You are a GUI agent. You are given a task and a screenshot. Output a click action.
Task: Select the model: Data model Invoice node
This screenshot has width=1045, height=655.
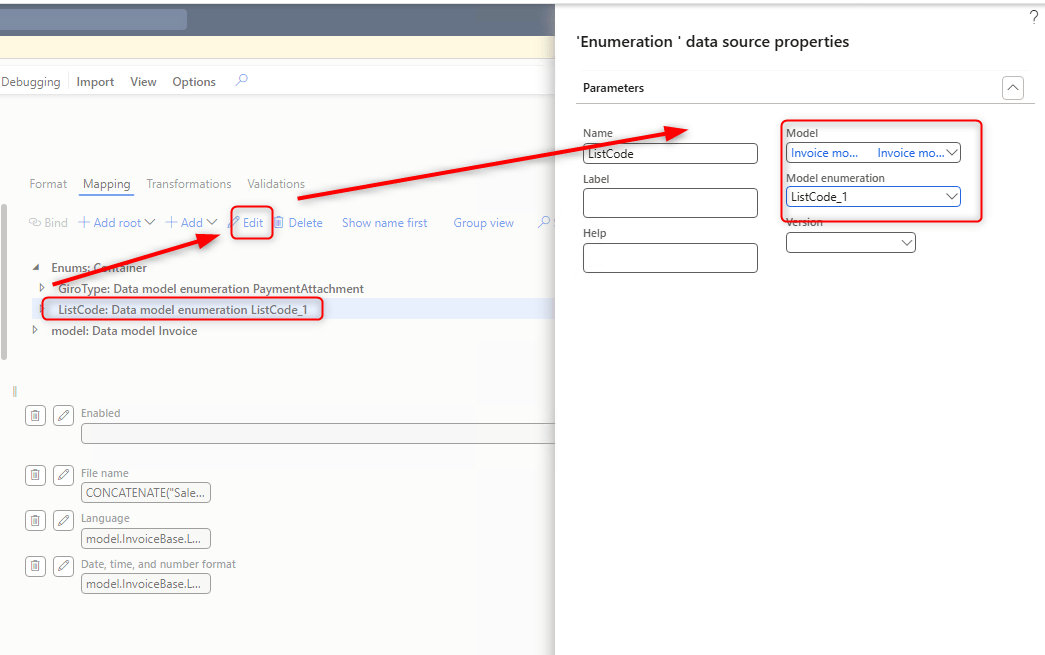pyautogui.click(x=124, y=331)
